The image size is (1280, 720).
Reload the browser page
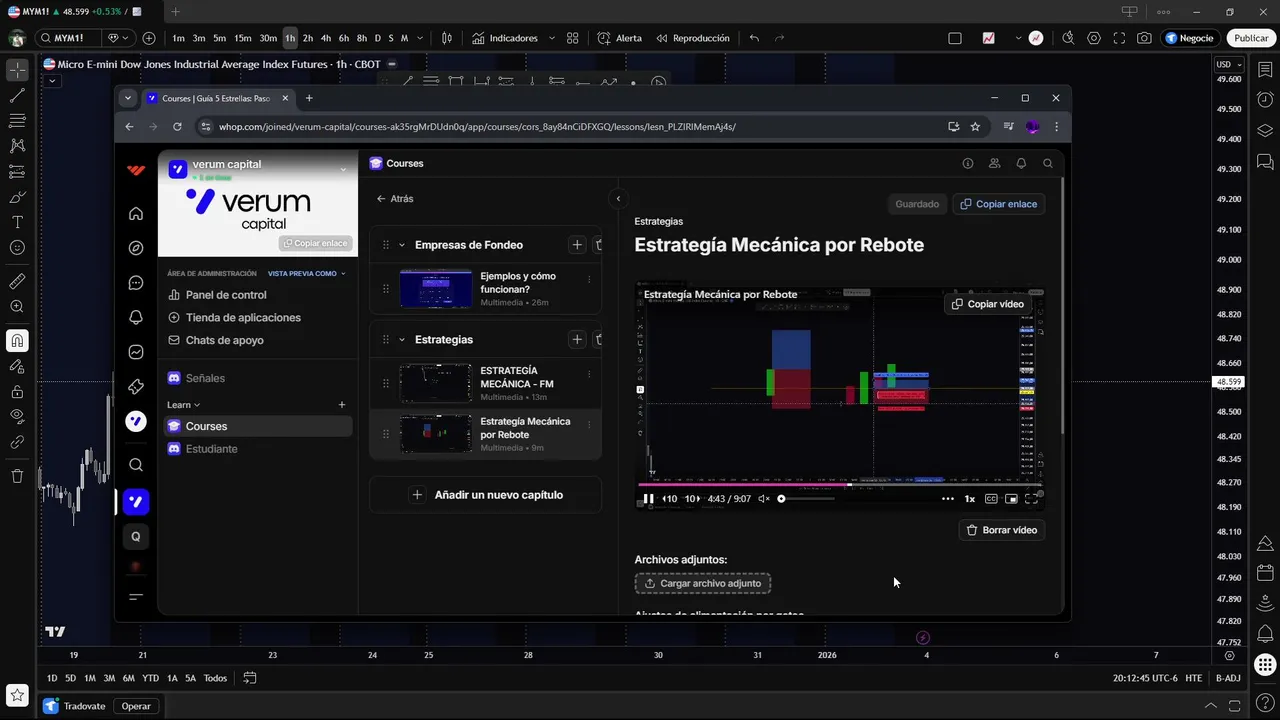(177, 127)
